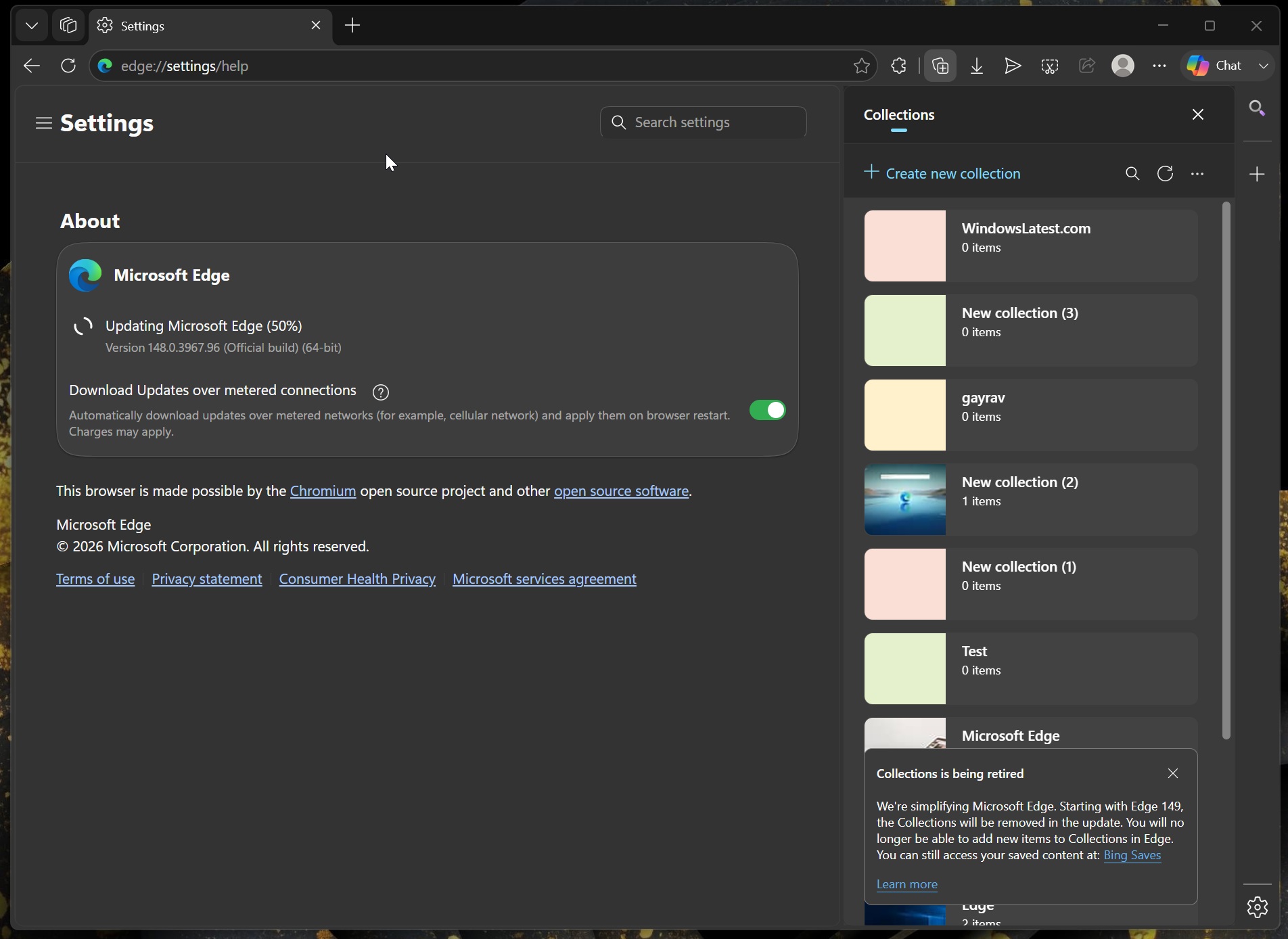Open the Microsoft Edge collection in the Collections list
Image resolution: width=1288 pixels, height=939 pixels.
[x=1031, y=734]
